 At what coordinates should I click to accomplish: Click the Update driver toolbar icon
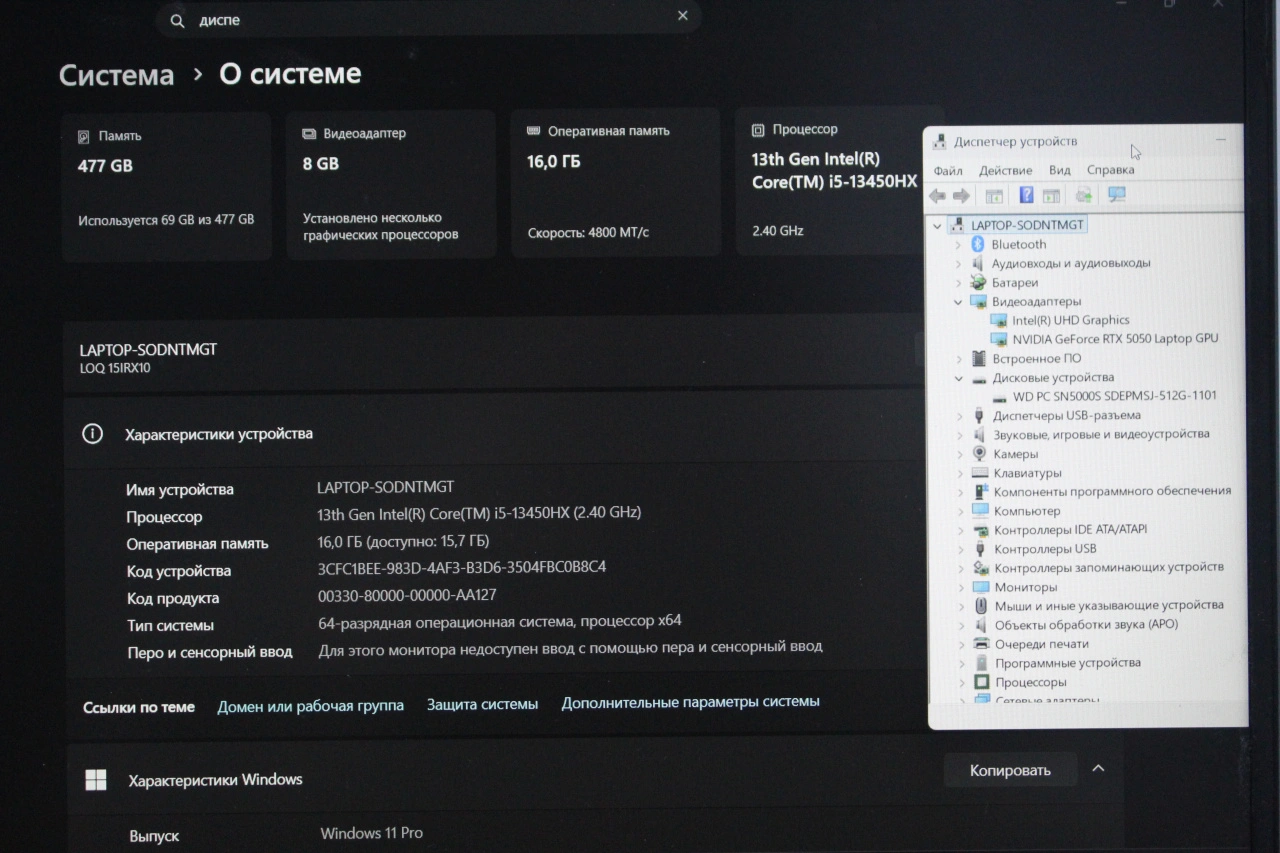click(x=1084, y=195)
